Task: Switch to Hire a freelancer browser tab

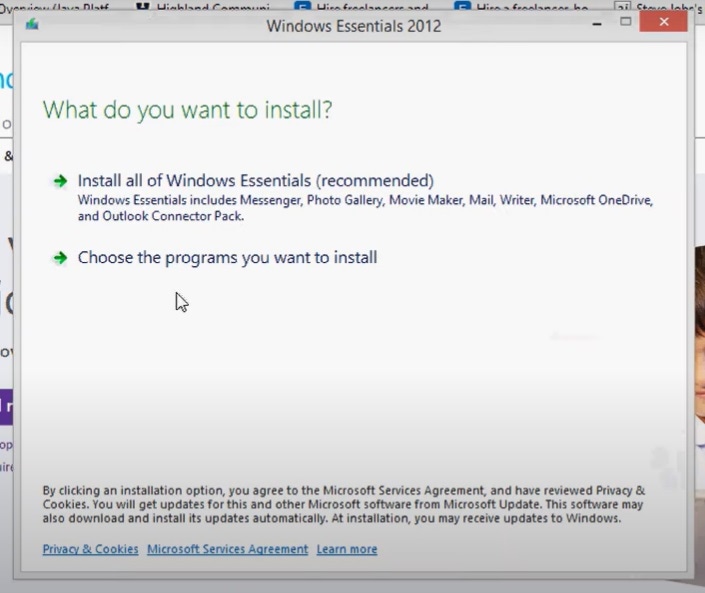Action: click(522, 6)
